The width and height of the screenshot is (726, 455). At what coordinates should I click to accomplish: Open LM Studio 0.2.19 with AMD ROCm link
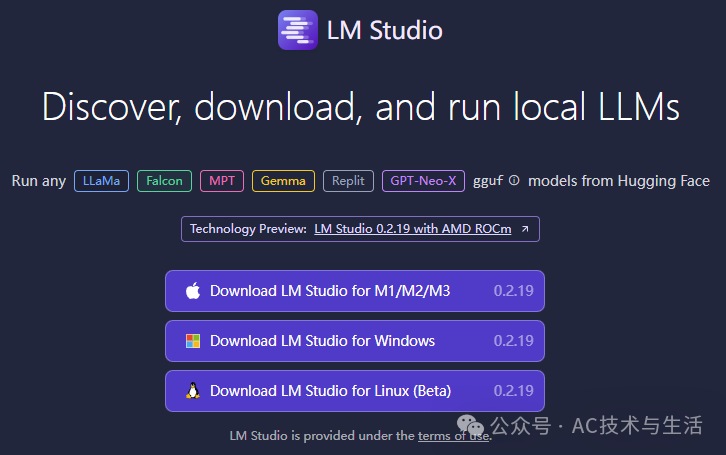pos(413,229)
